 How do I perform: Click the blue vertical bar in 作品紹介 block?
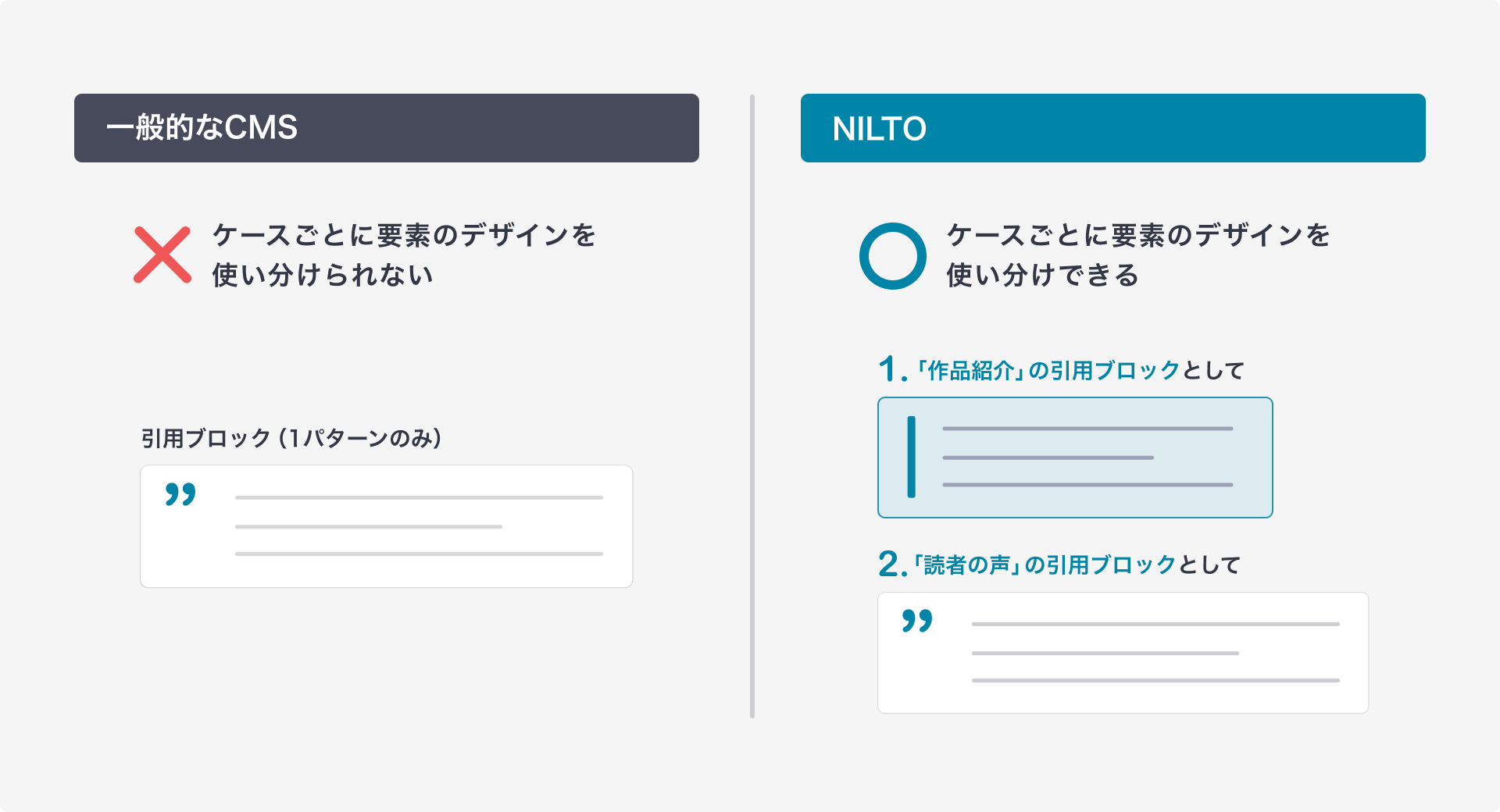coord(911,457)
